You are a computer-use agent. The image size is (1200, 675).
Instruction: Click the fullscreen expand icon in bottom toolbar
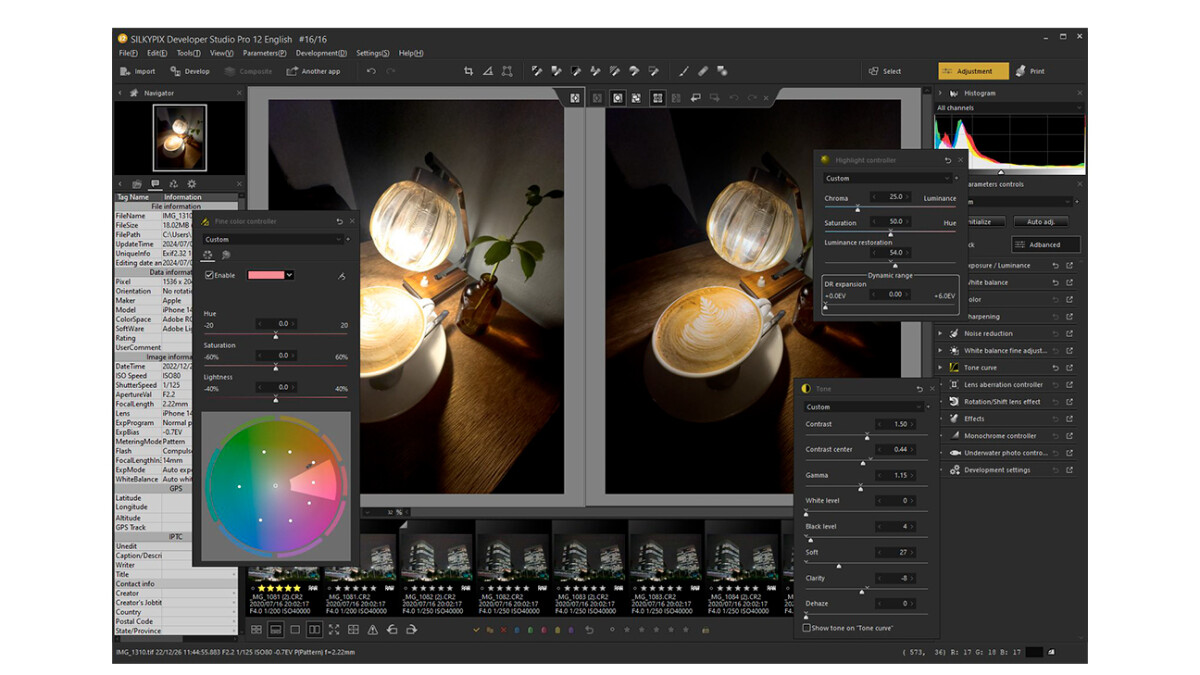point(334,630)
